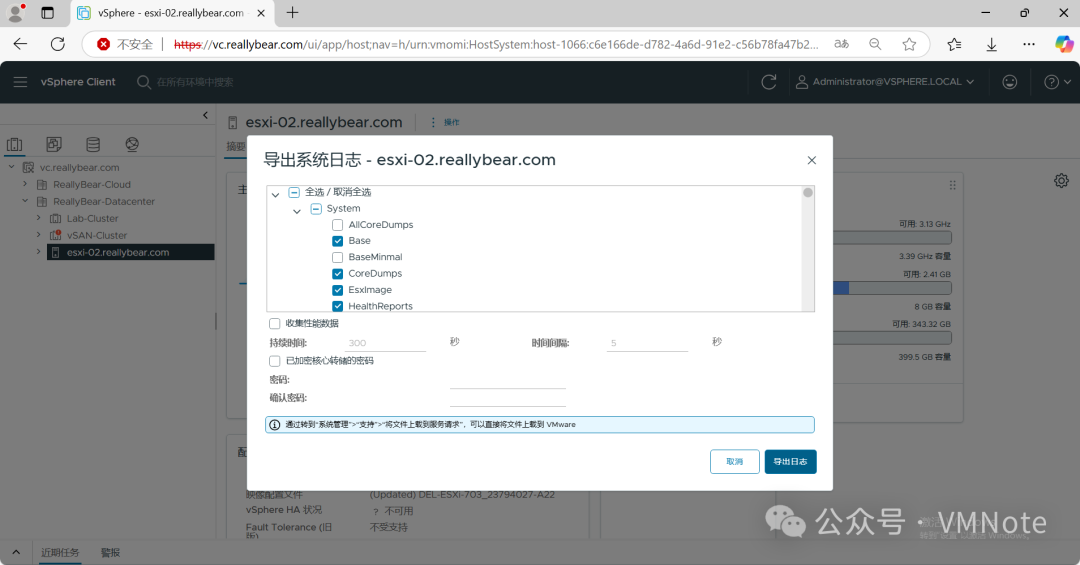
Task: Click the card drag handle dots icon
Action: [953, 185]
